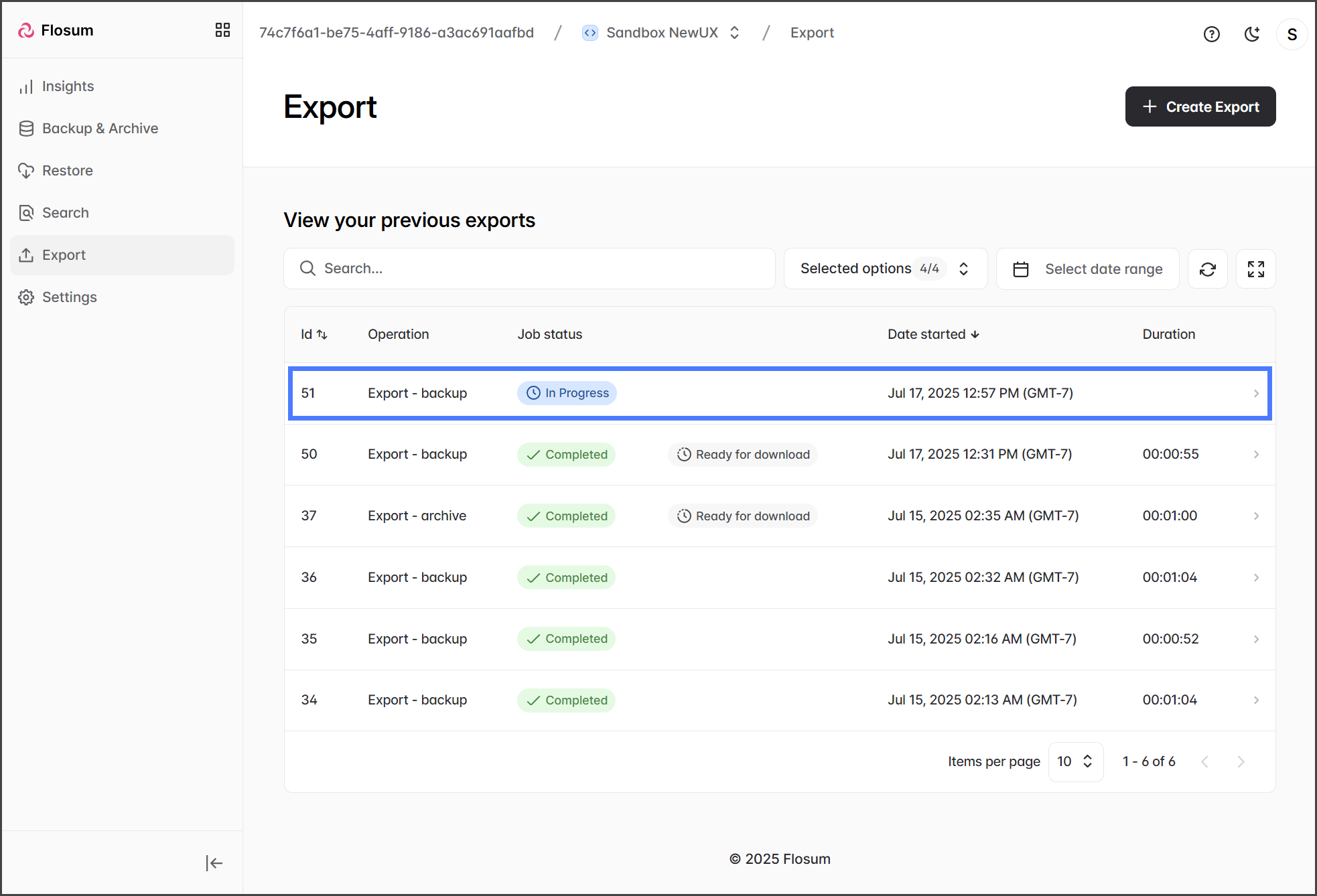Click the Flosum logo
The width and height of the screenshot is (1317, 896).
coord(56,30)
